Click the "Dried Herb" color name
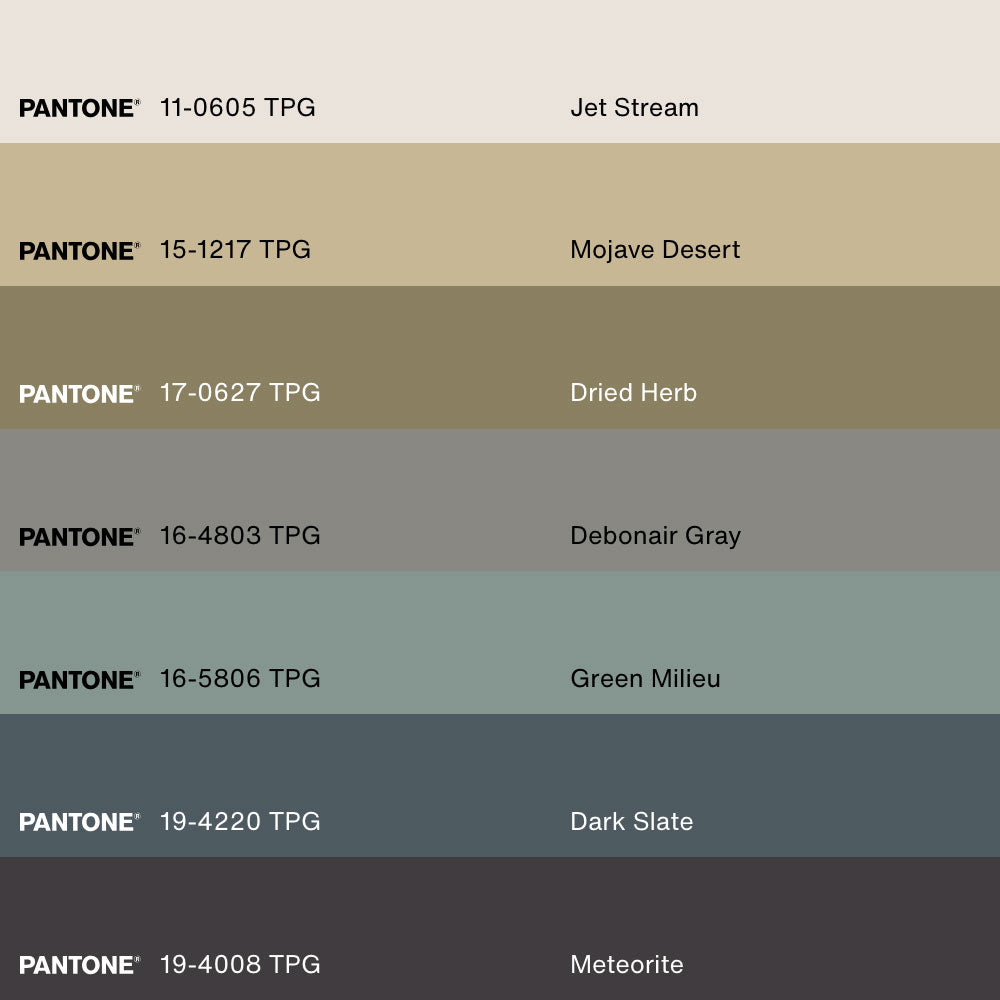1000x1000 pixels. point(633,393)
